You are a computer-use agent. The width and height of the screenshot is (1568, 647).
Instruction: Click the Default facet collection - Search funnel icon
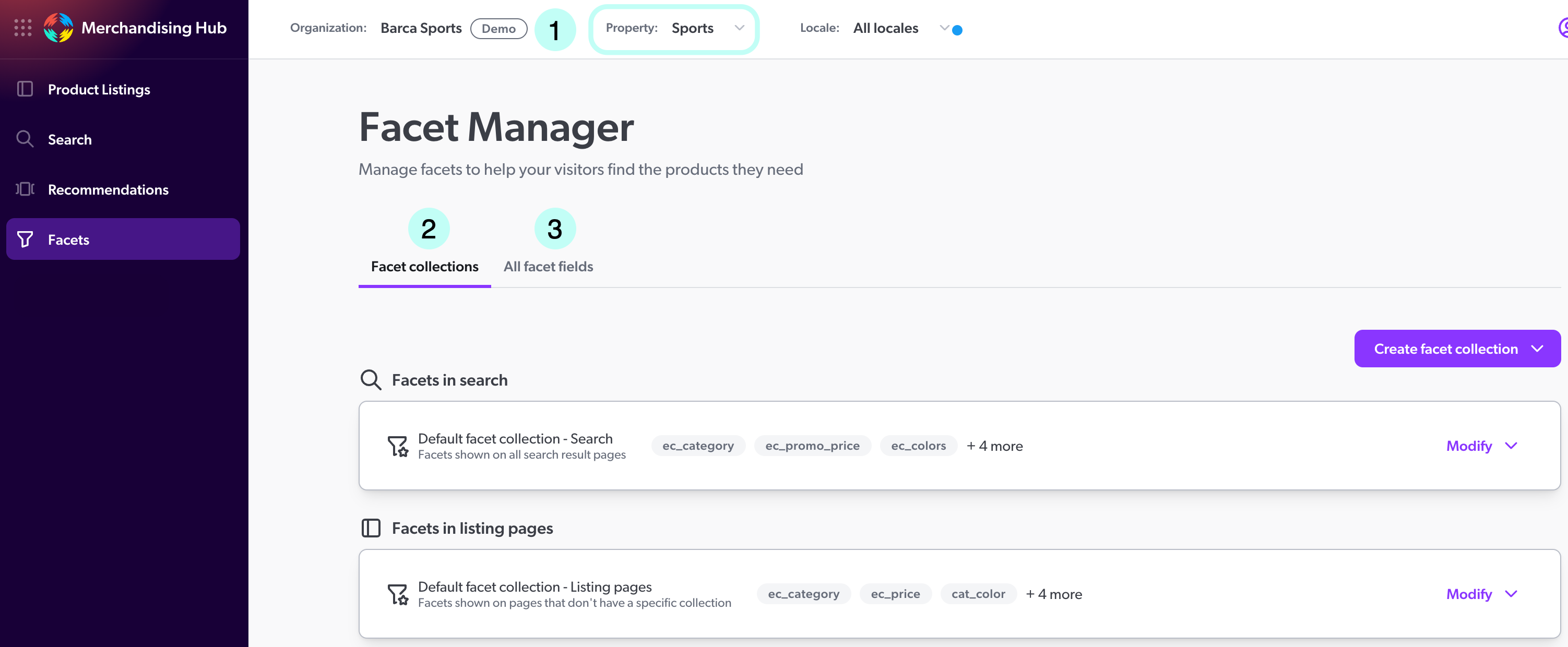[x=398, y=446]
